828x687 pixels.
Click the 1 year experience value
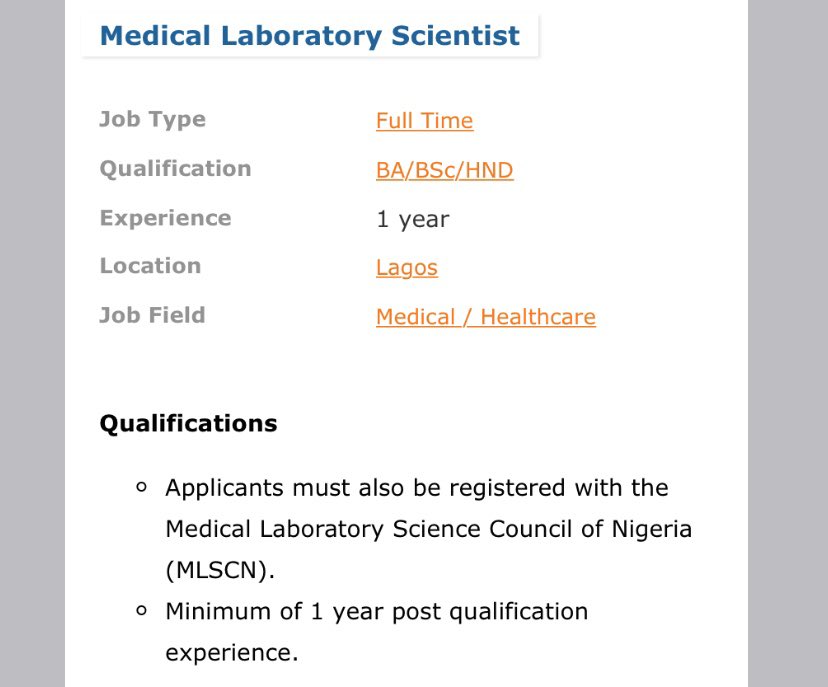(413, 219)
